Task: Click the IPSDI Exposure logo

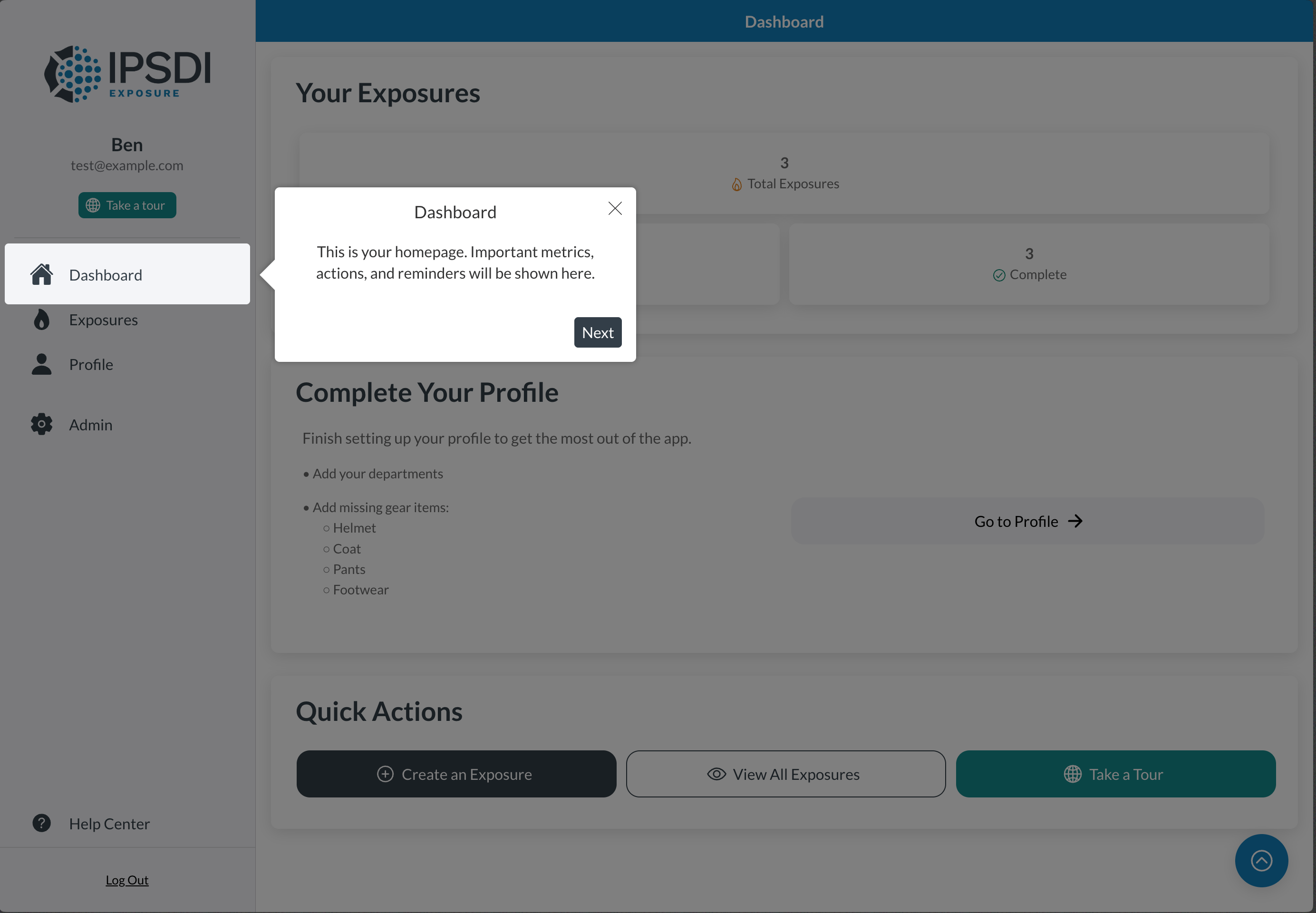Action: (127, 74)
